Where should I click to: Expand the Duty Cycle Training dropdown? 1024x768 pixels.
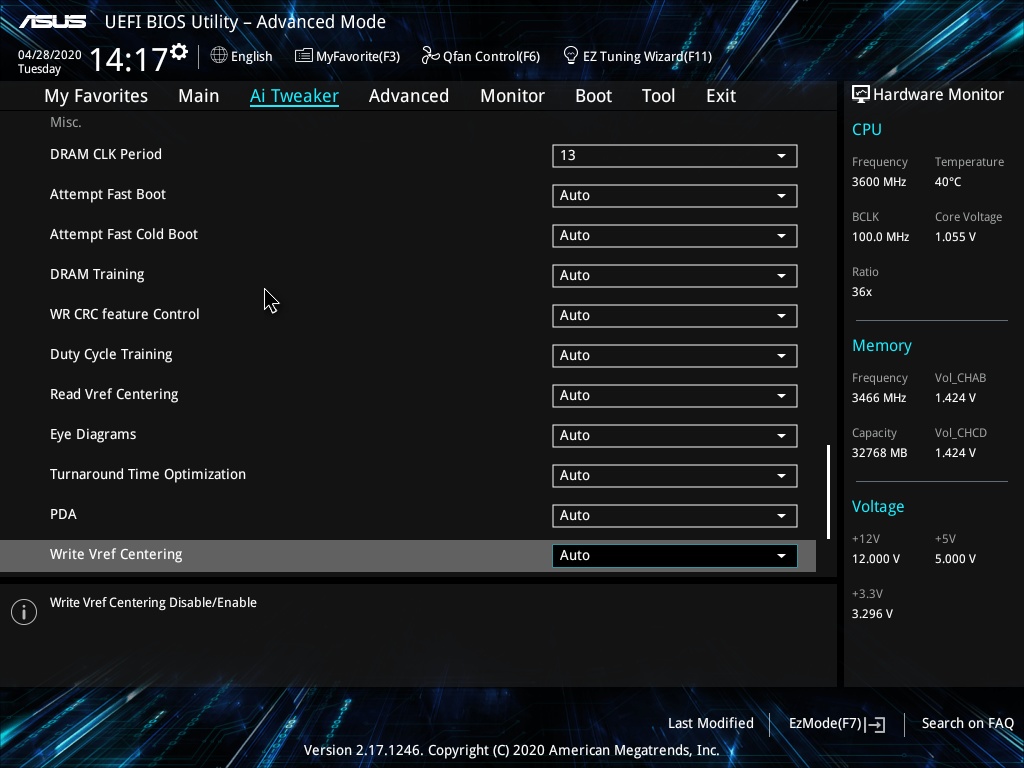tap(675, 355)
